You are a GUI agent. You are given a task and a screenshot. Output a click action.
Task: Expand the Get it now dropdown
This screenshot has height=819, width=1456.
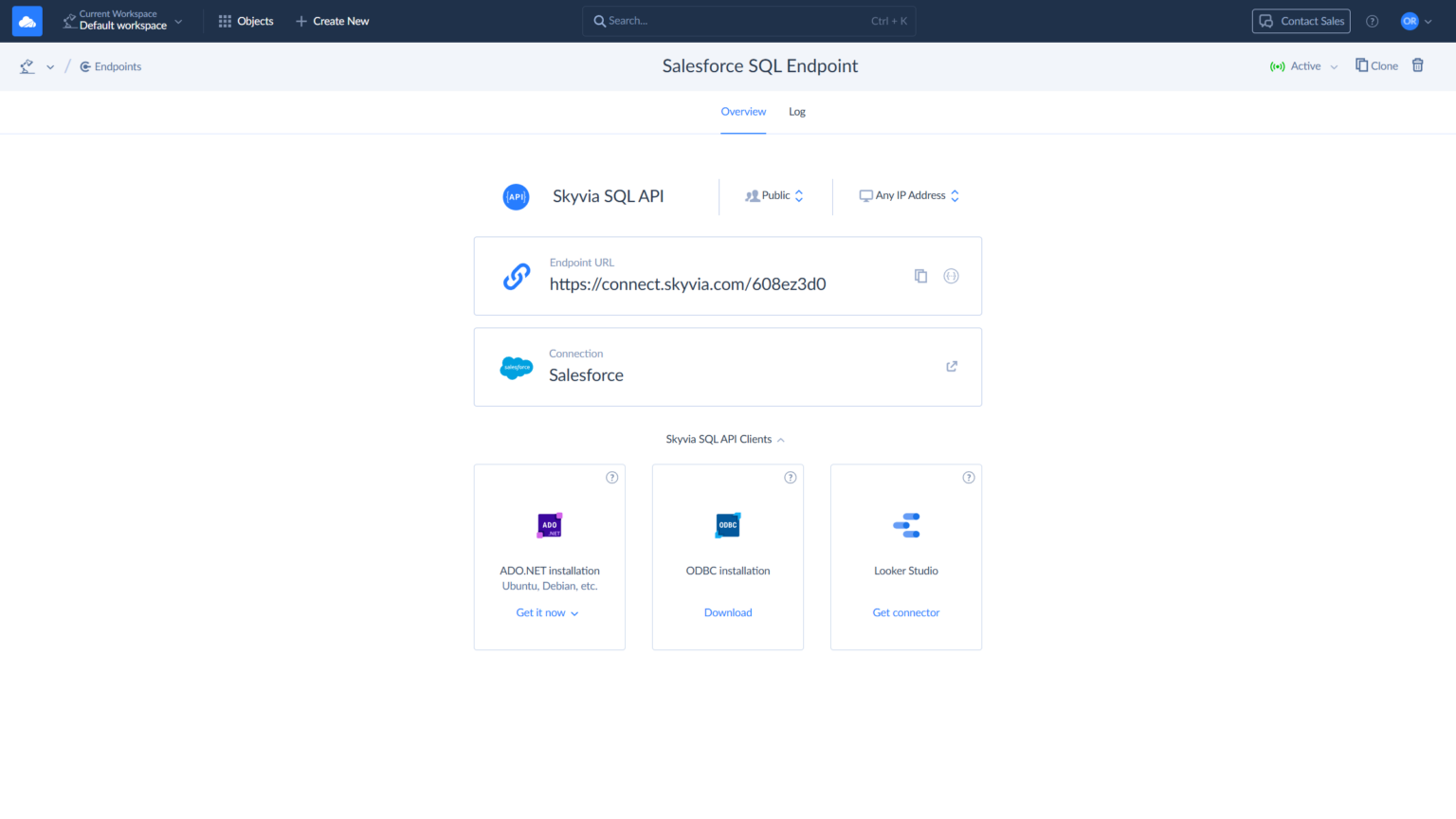tap(547, 612)
